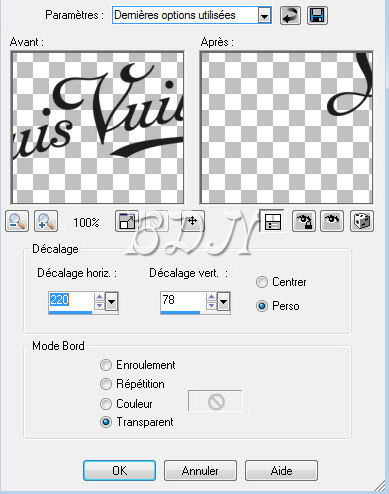Toggle the show/hide previews icon
This screenshot has width=389, height=494.
(x=272, y=221)
